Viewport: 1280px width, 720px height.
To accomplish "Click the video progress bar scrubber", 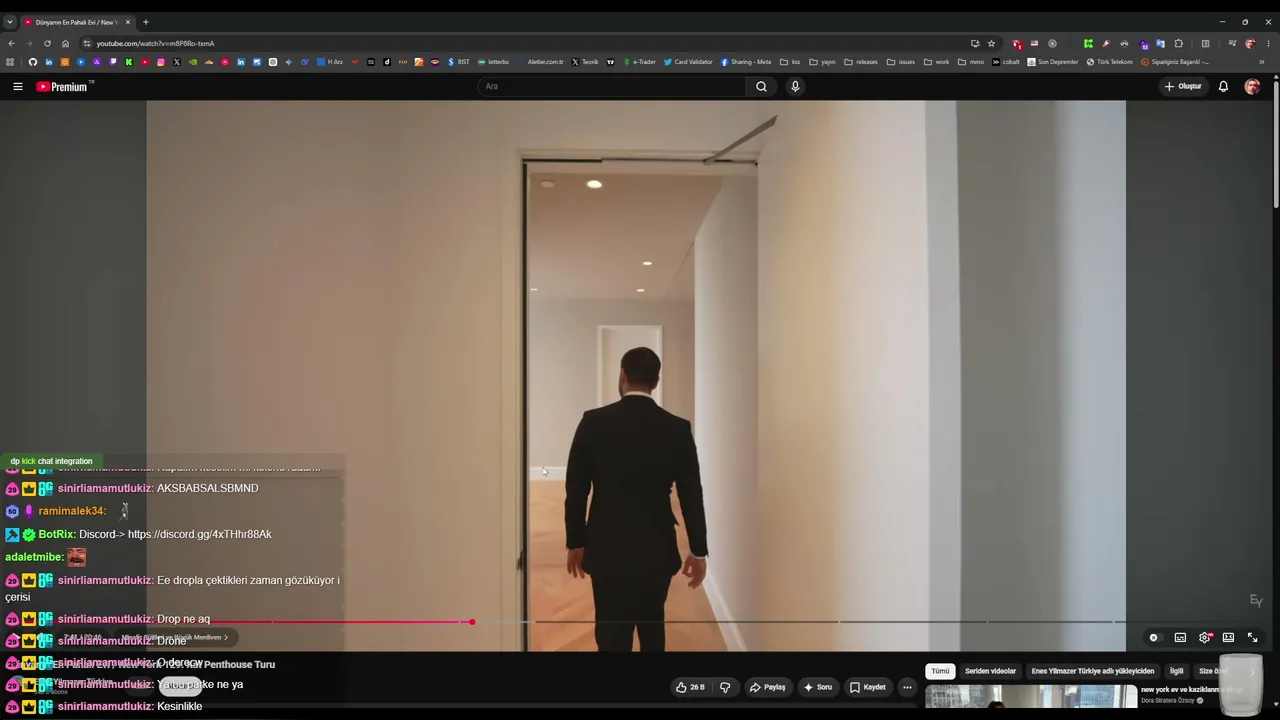I will click(x=472, y=622).
